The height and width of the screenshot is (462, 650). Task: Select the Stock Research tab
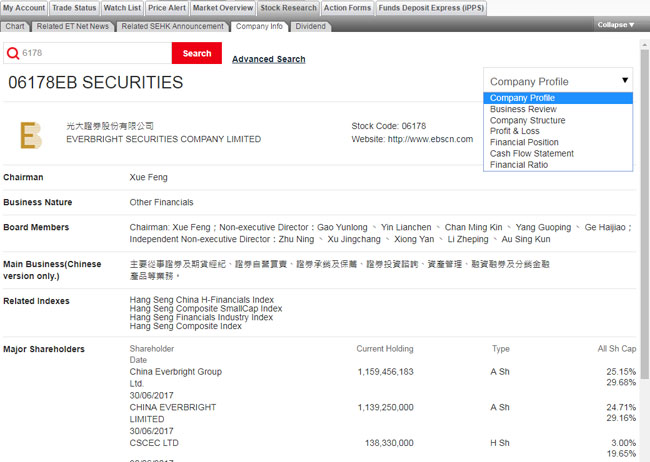pos(288,8)
